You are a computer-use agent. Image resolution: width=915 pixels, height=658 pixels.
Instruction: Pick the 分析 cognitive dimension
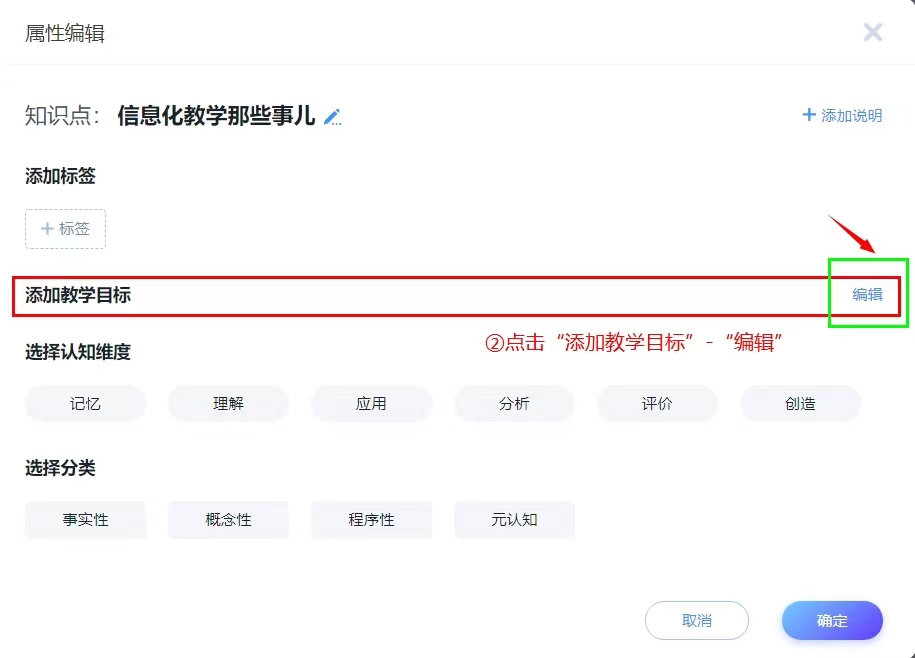coord(514,404)
